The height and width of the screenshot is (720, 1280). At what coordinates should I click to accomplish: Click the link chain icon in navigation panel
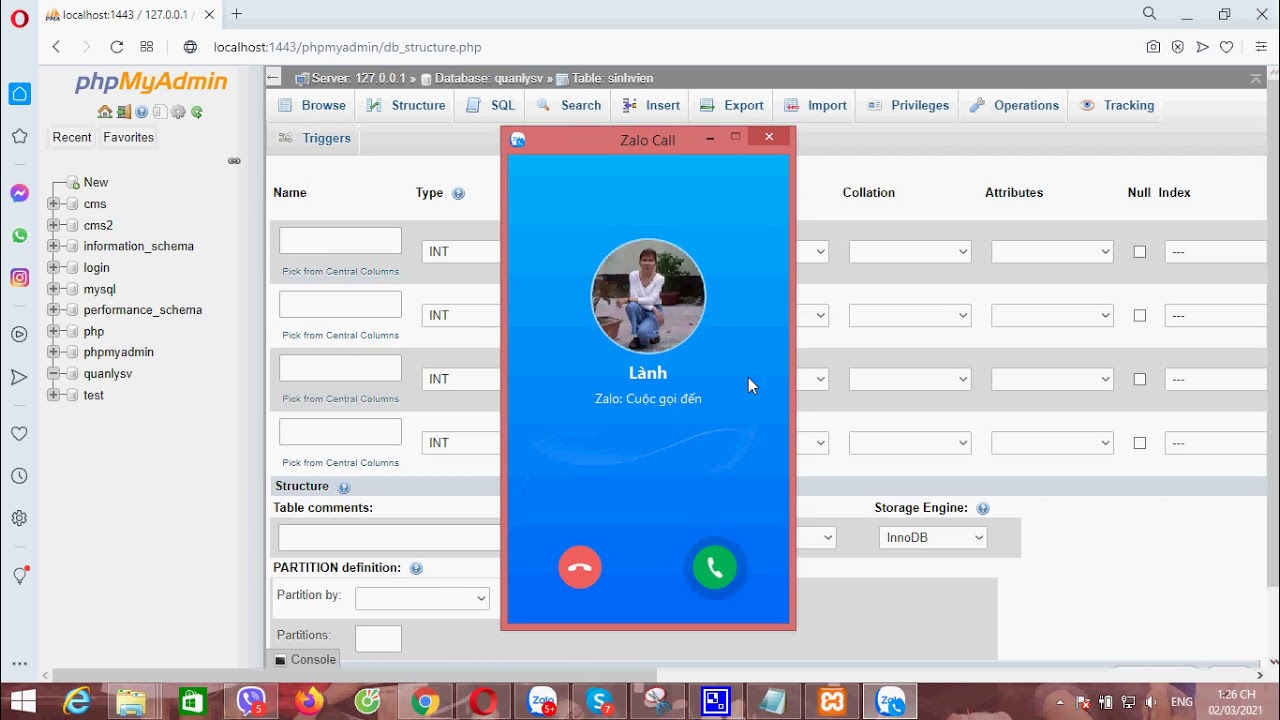point(234,161)
